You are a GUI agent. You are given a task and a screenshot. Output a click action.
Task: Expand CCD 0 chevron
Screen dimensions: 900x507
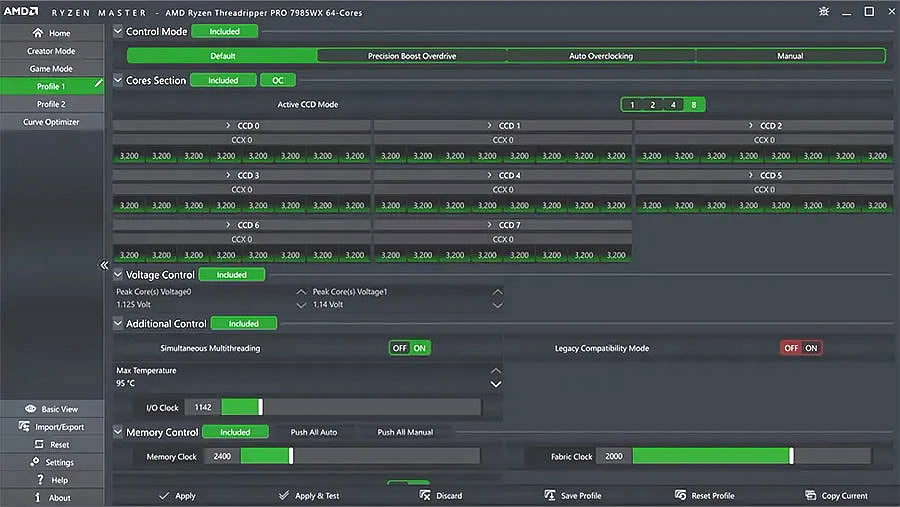[228, 125]
